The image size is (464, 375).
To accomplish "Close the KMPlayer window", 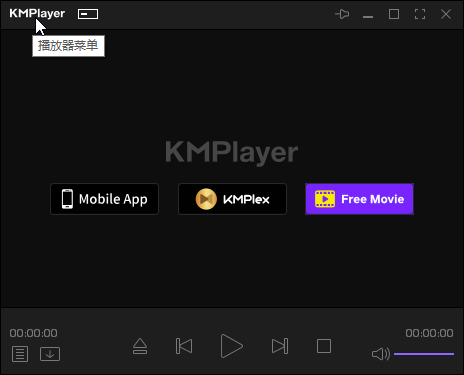I will coord(446,14).
